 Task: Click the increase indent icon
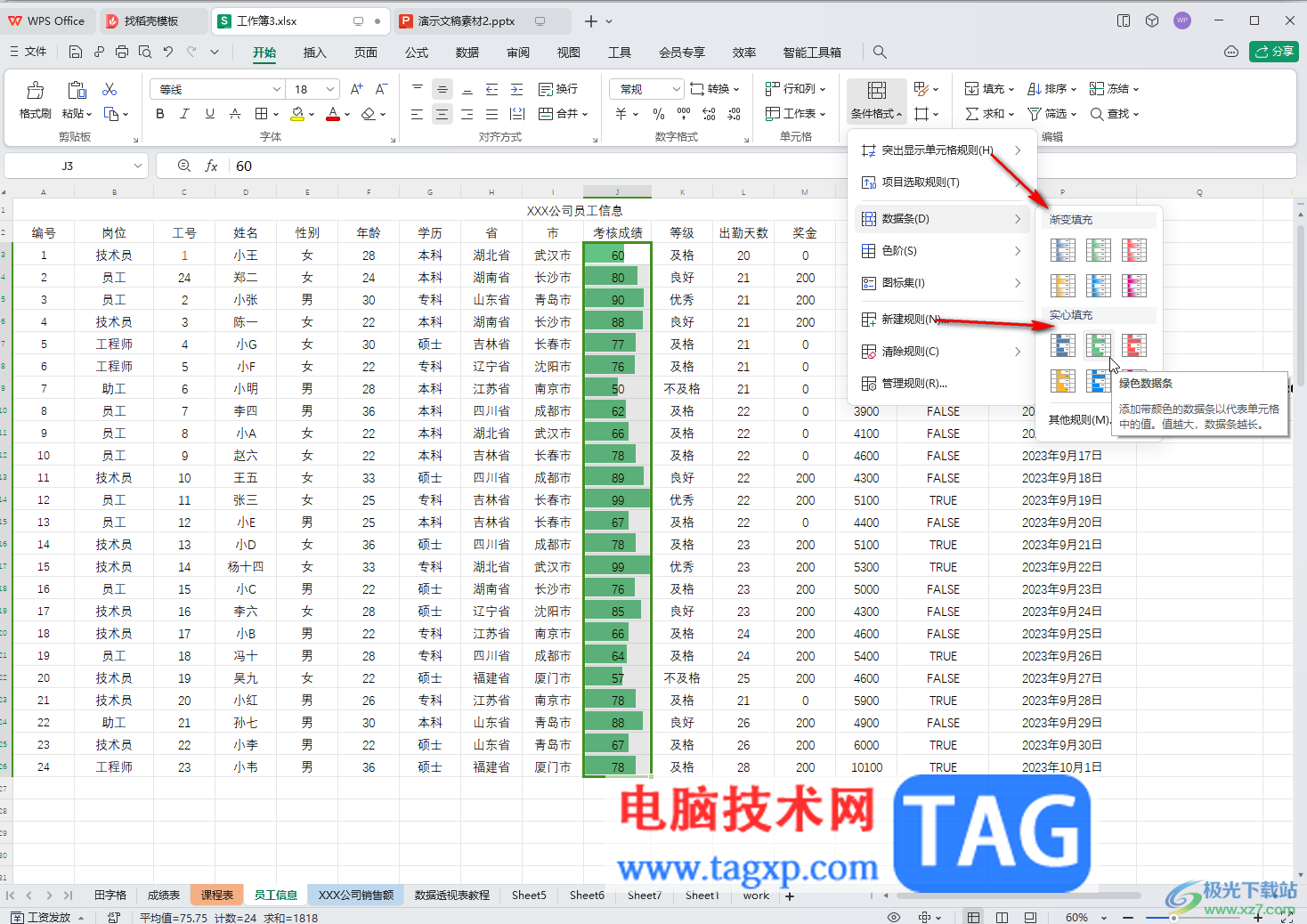click(516, 89)
